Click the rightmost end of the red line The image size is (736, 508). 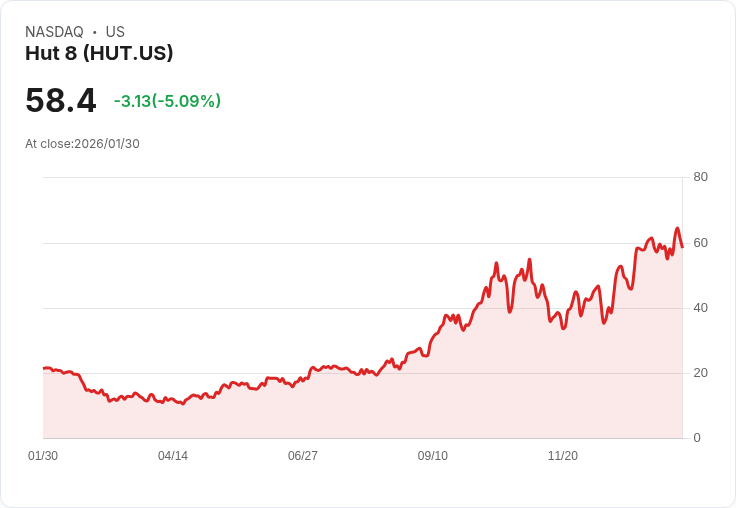[x=682, y=246]
